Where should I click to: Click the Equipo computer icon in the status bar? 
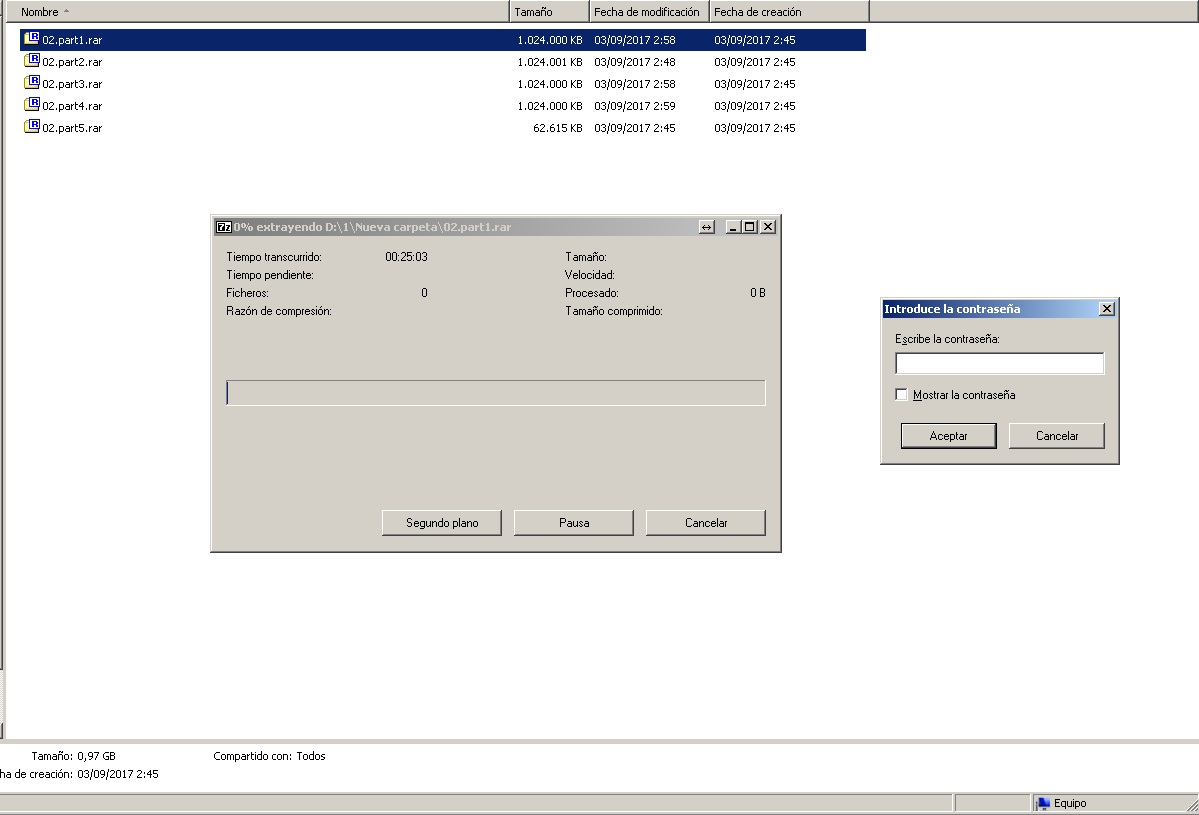1043,803
